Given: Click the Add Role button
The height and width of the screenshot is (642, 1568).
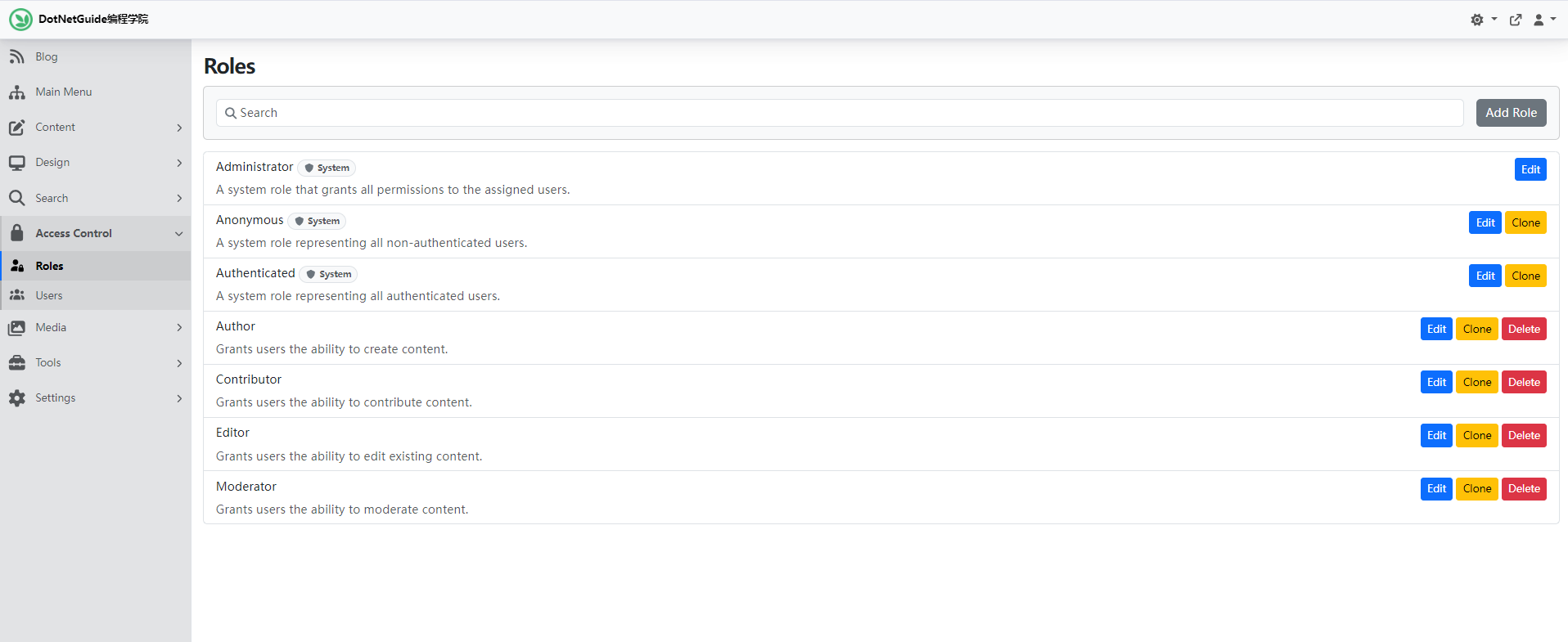Looking at the screenshot, I should click(x=1511, y=113).
